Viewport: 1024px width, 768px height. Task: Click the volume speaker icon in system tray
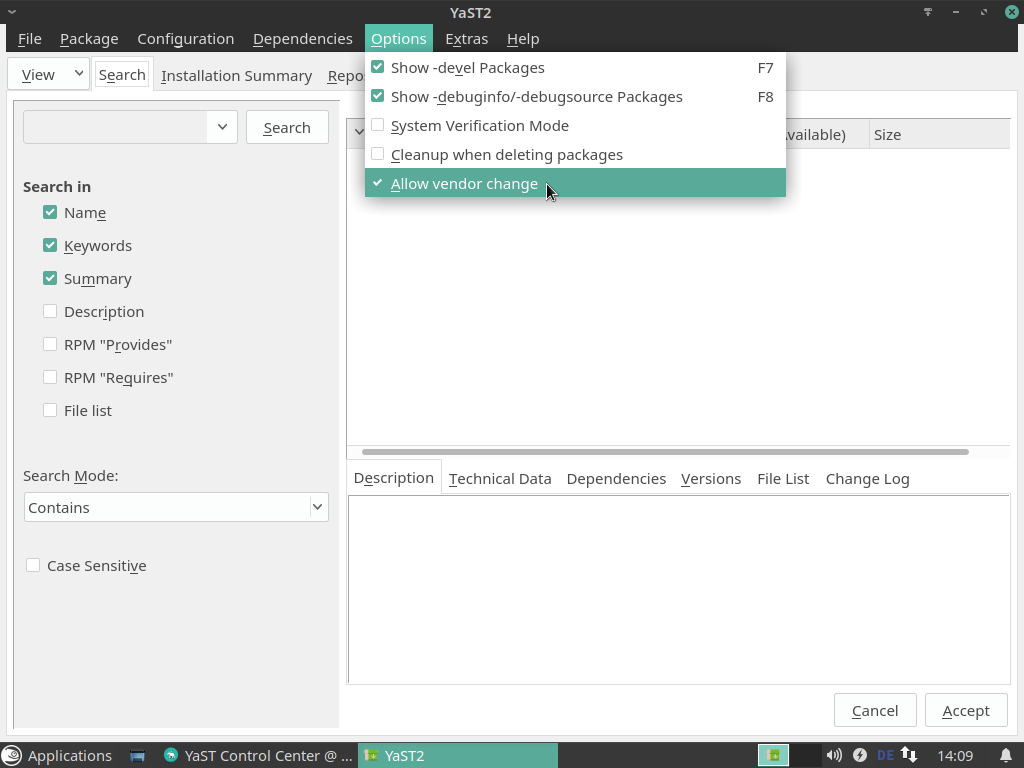[833, 756]
